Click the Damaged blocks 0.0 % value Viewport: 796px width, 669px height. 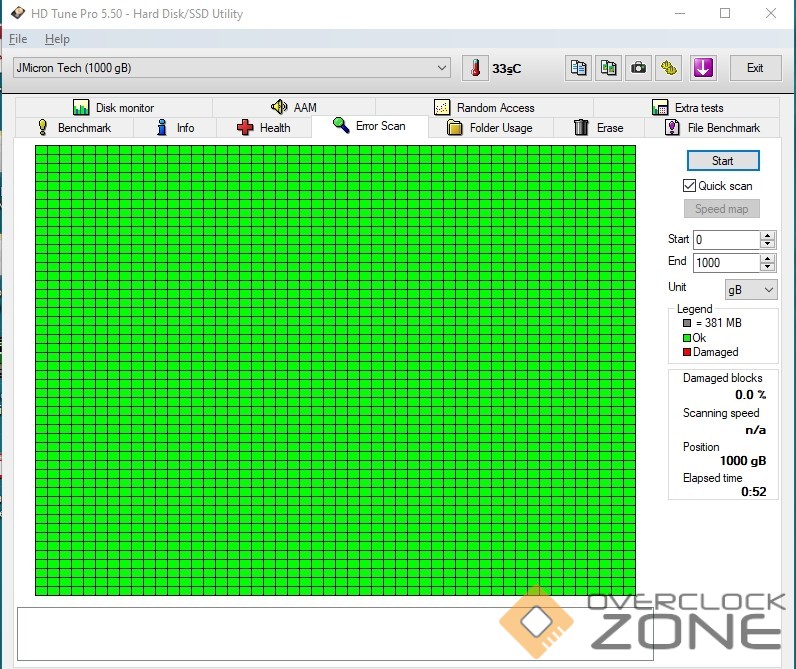pyautogui.click(x=750, y=394)
